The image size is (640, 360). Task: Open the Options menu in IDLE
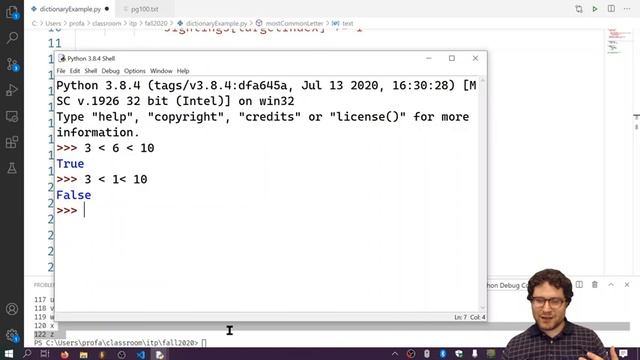(x=135, y=71)
